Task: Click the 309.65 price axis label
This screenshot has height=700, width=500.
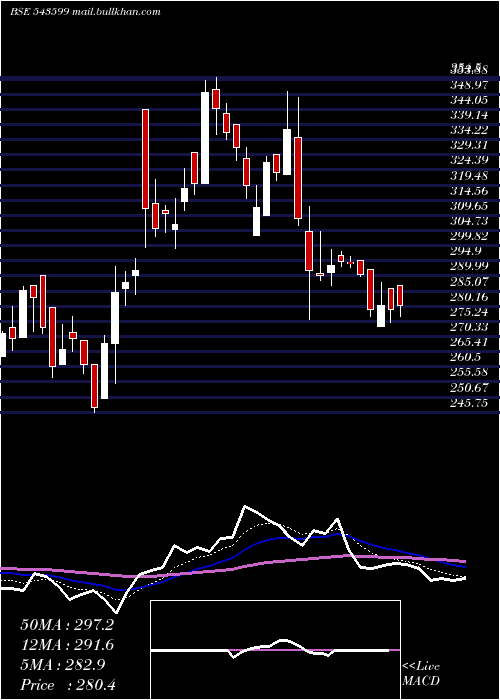Action: tap(469, 206)
